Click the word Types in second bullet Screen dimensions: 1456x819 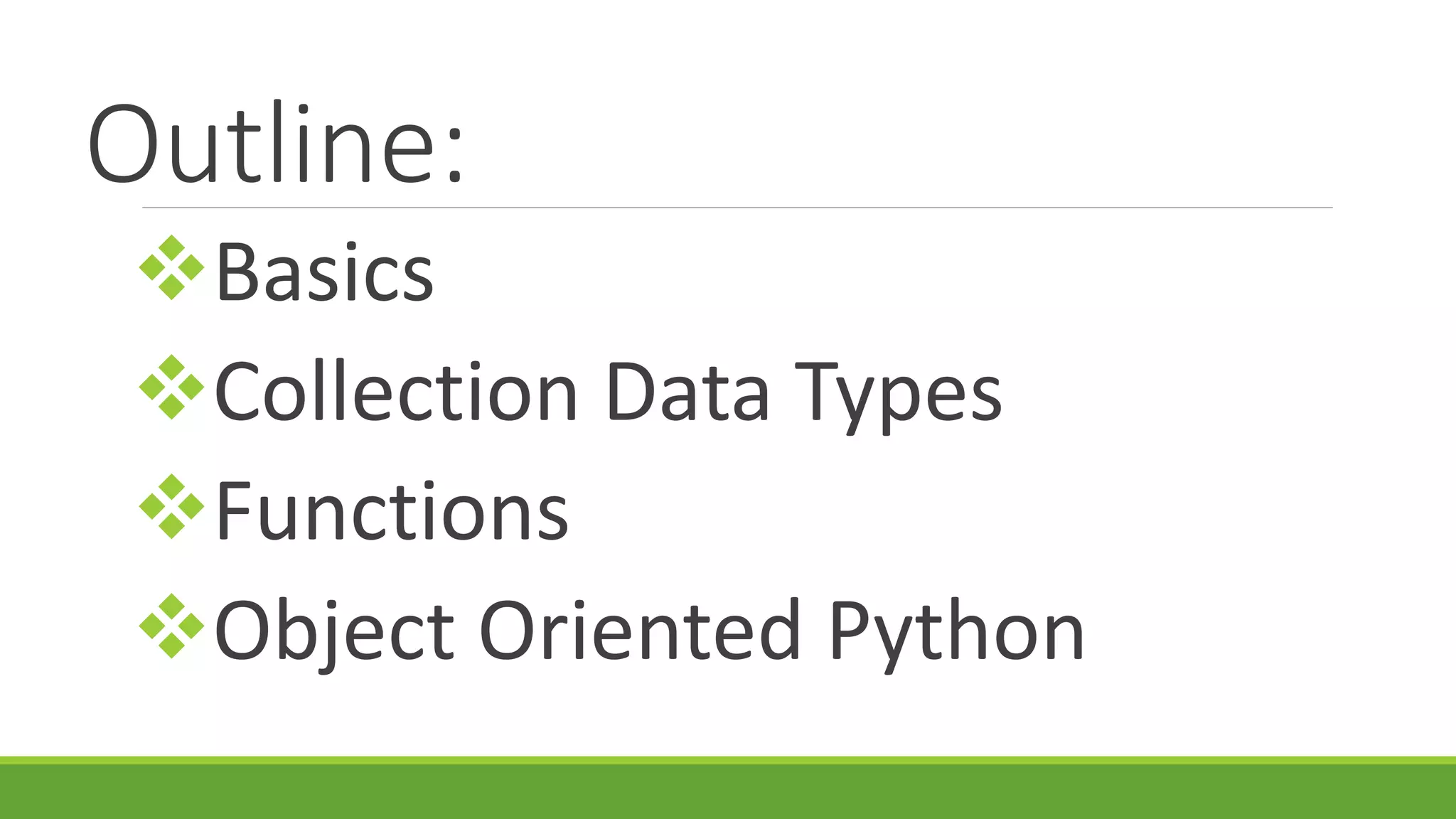pyautogui.click(x=897, y=395)
